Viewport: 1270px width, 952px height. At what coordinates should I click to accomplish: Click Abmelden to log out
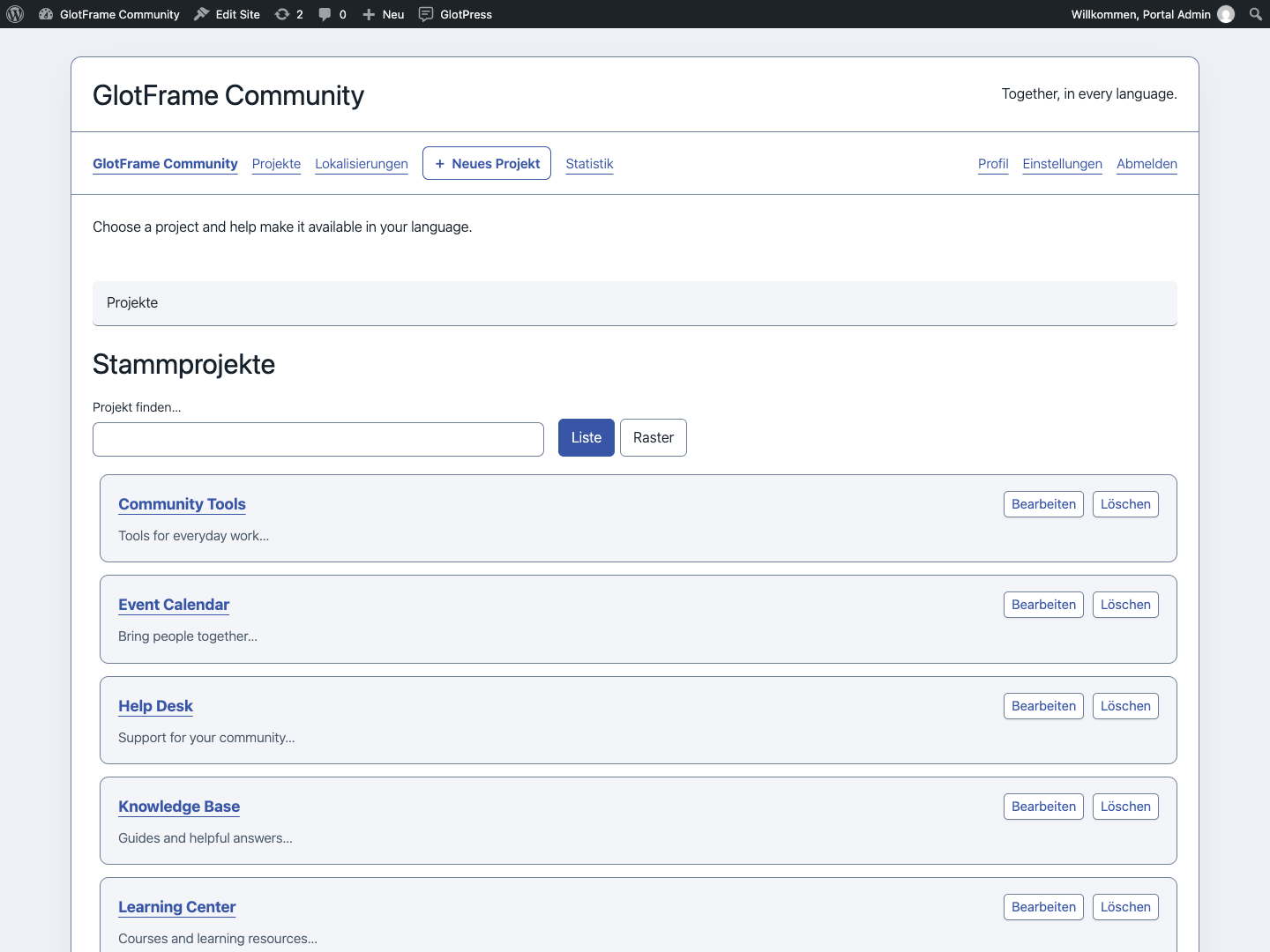[1147, 164]
